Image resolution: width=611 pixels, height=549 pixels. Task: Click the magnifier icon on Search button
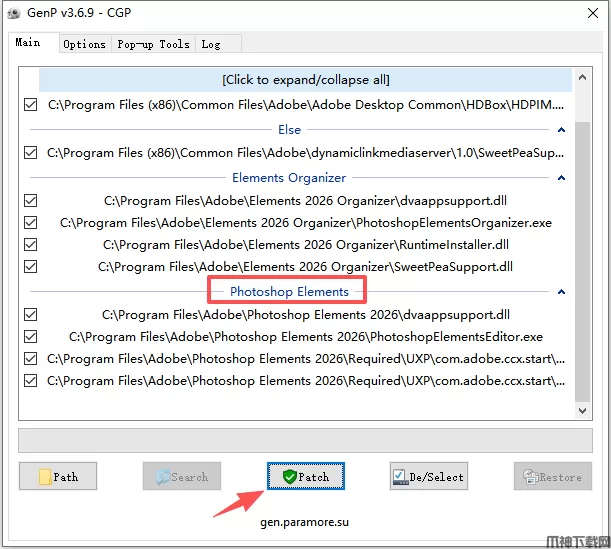click(x=163, y=477)
